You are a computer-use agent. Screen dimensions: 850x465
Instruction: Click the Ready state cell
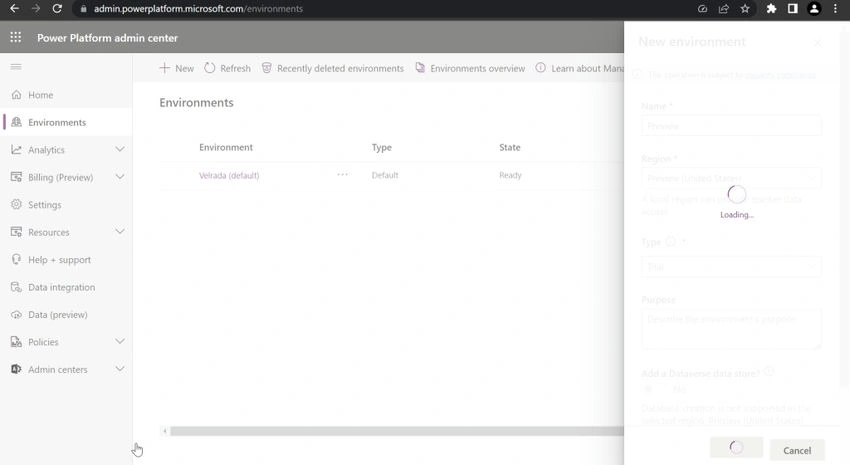point(510,175)
